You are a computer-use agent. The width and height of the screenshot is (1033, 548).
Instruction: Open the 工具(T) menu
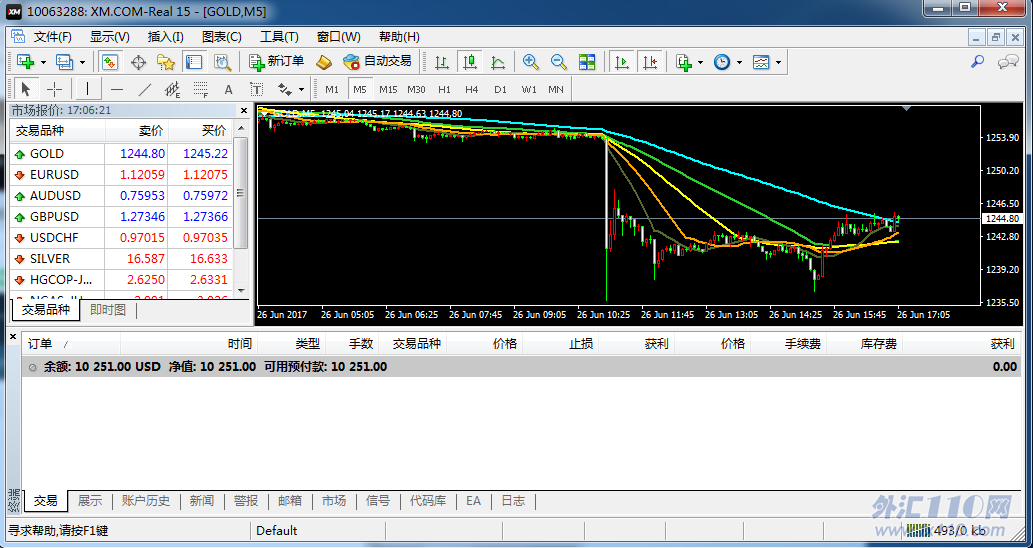click(x=279, y=37)
